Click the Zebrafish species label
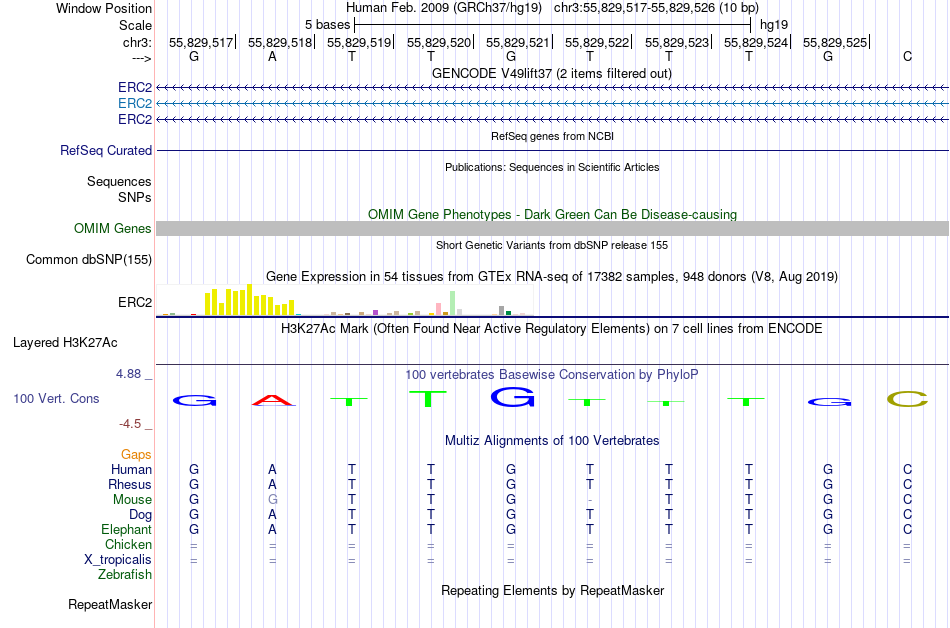Image resolution: width=950 pixels, height=628 pixels. 125,574
